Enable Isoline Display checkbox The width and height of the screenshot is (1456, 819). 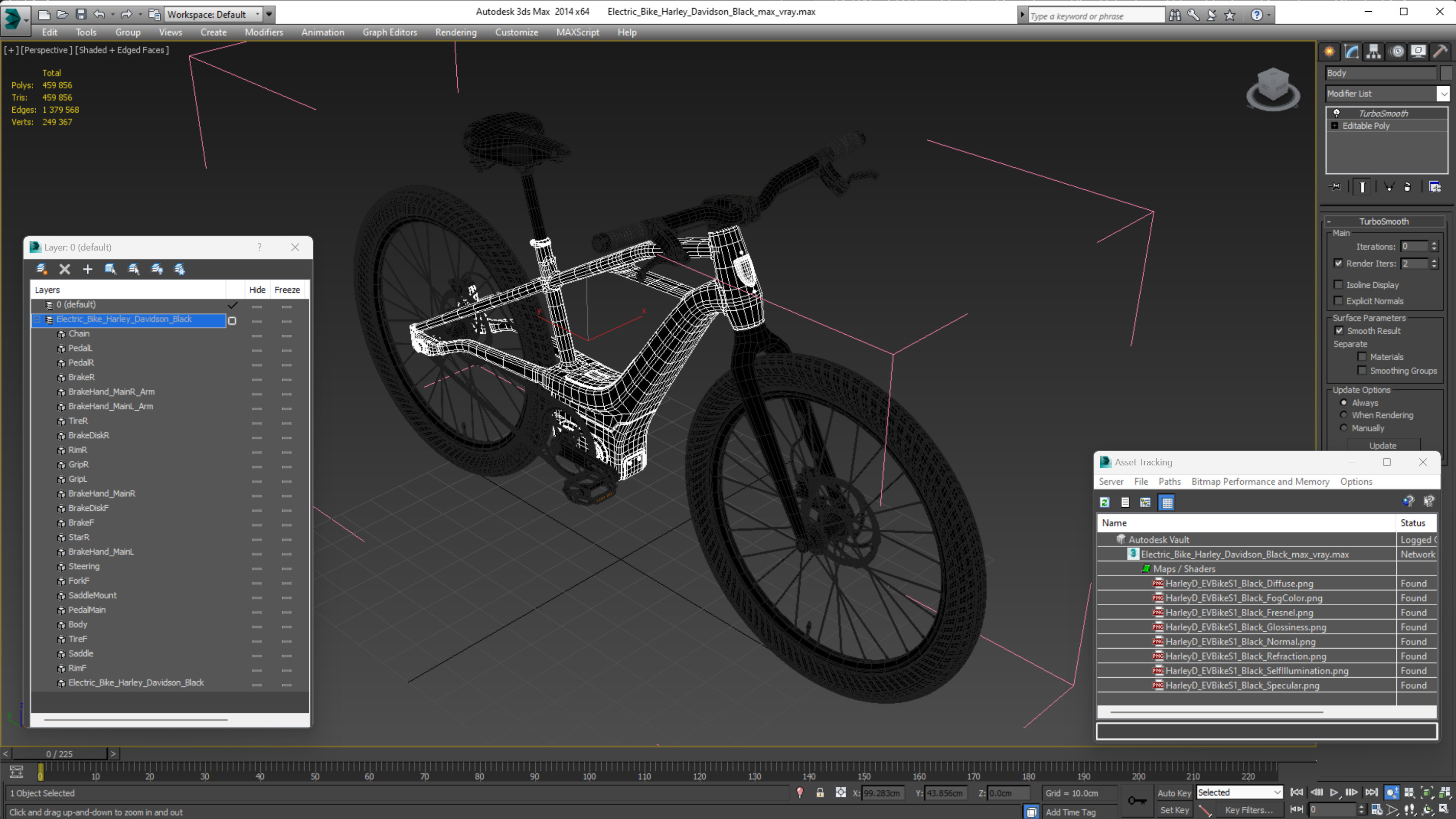1338,284
